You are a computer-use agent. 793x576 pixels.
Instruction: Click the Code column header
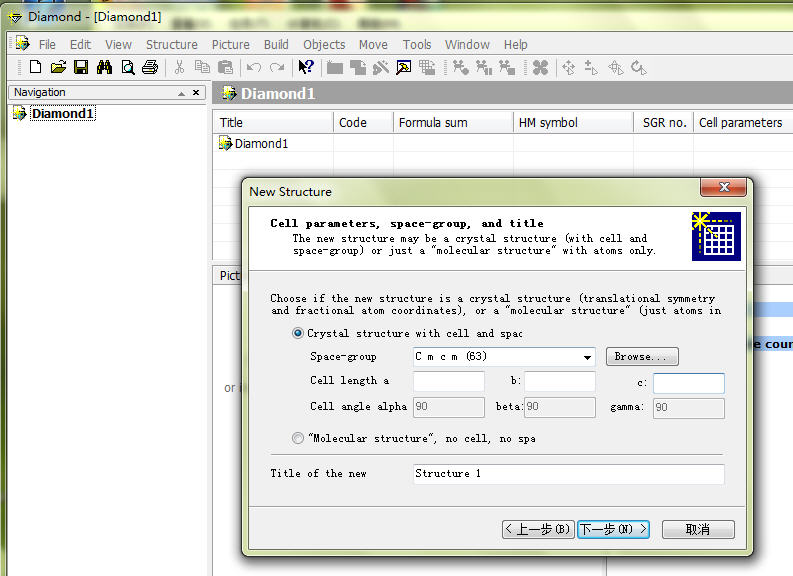coord(363,122)
